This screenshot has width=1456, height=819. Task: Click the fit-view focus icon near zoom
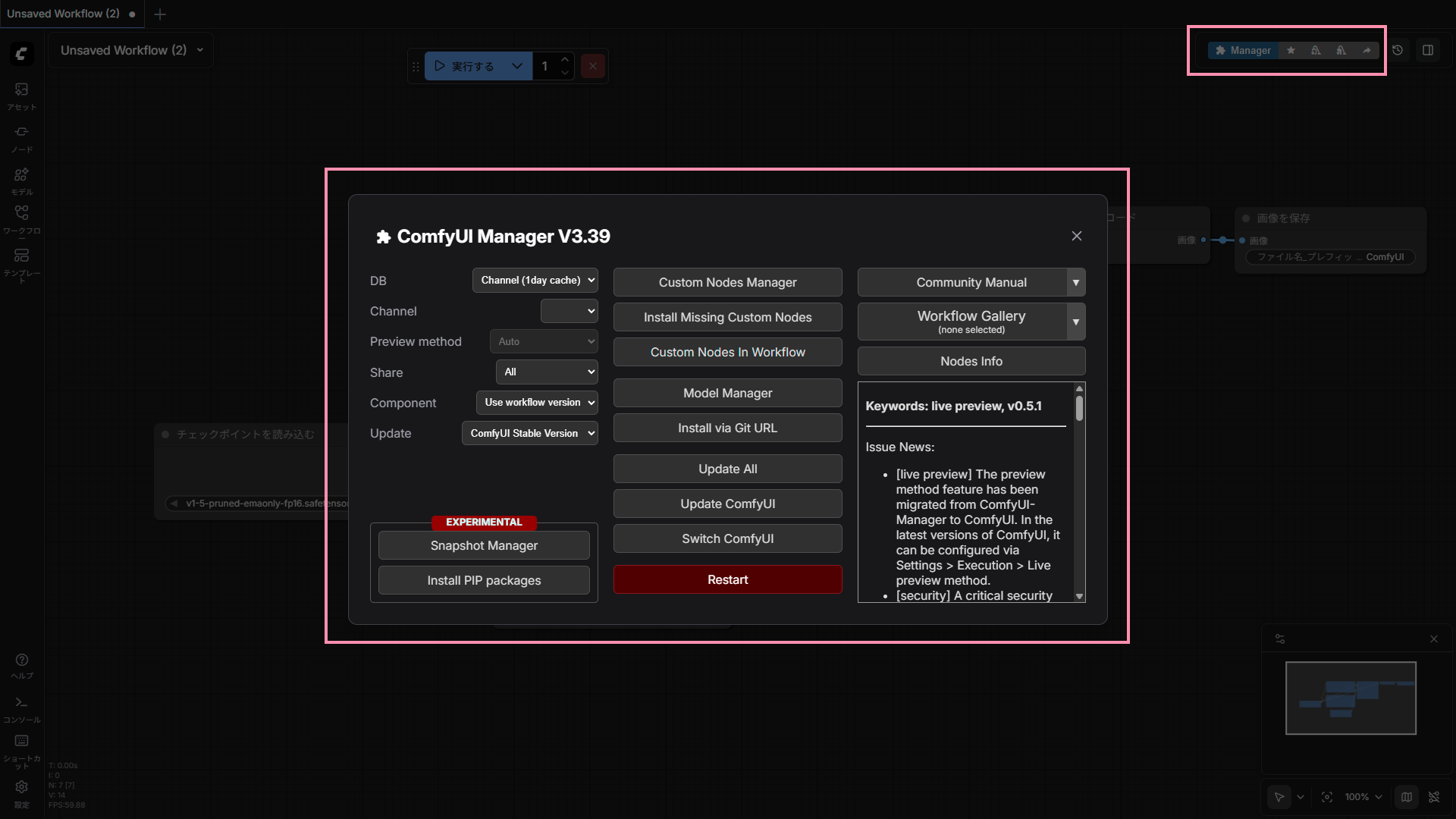(1327, 797)
